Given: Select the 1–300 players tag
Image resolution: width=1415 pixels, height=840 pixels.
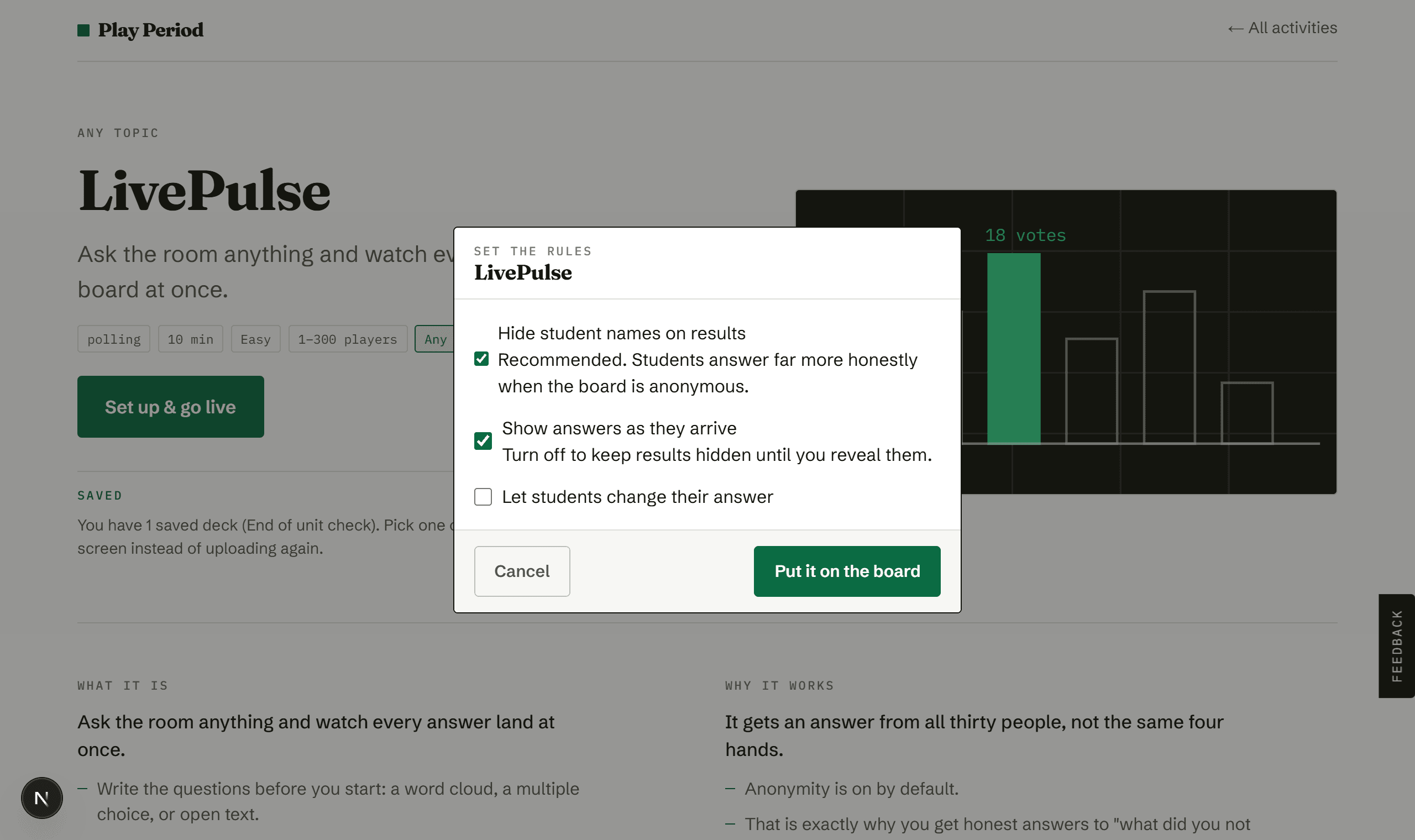Looking at the screenshot, I should click(348, 339).
